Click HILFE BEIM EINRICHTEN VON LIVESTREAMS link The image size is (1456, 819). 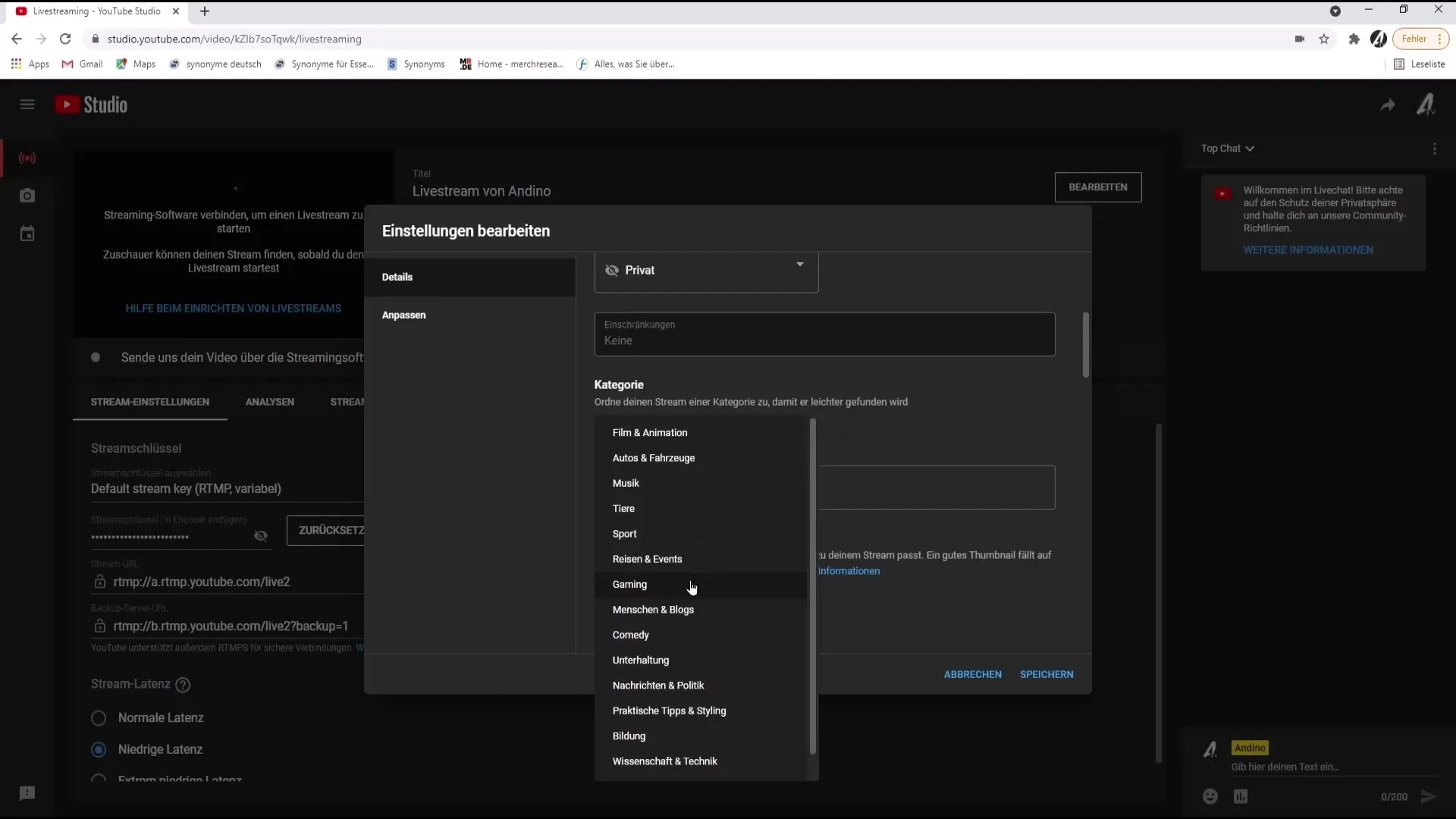click(234, 308)
